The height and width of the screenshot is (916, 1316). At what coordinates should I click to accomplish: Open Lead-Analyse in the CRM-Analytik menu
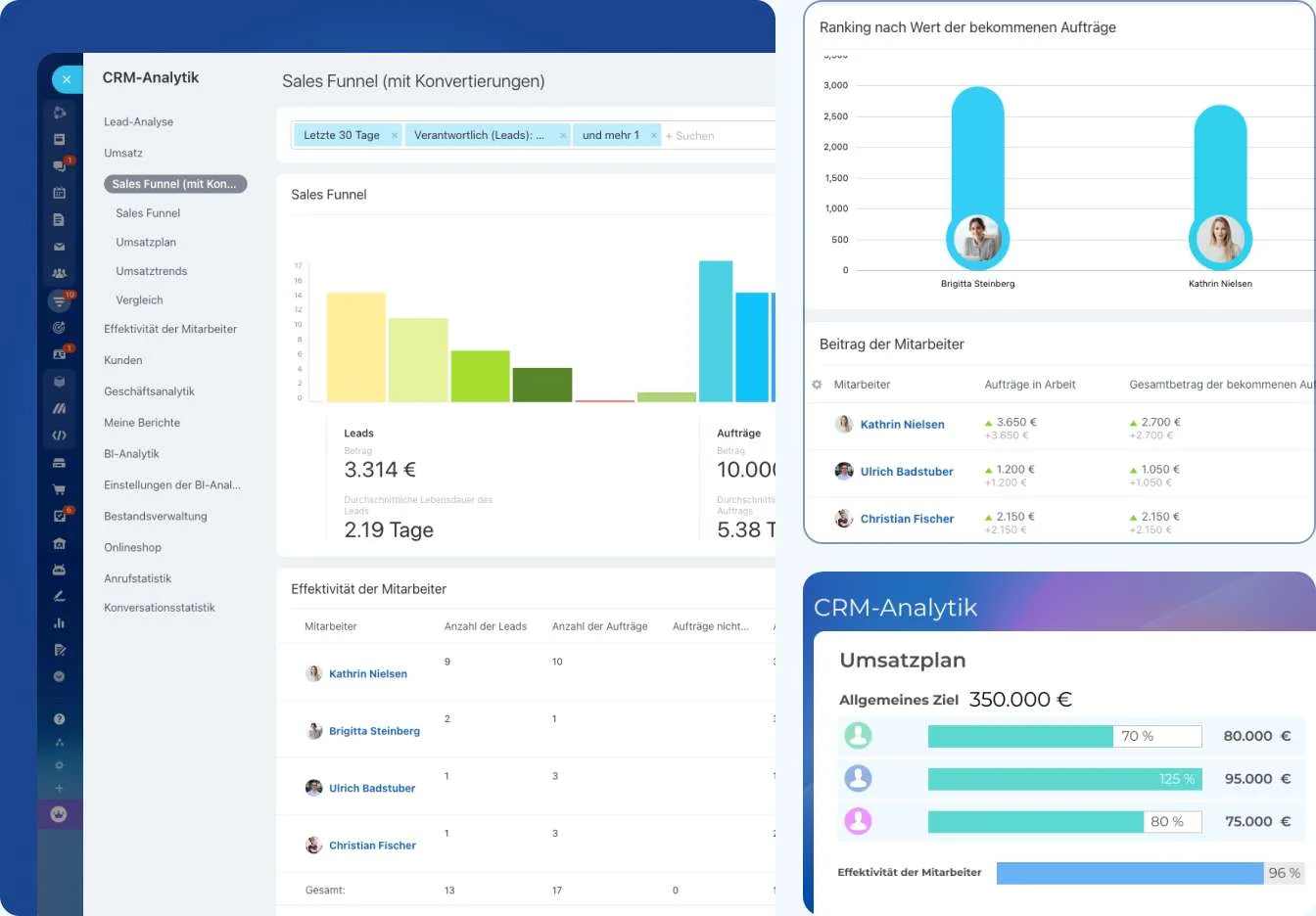tap(139, 122)
